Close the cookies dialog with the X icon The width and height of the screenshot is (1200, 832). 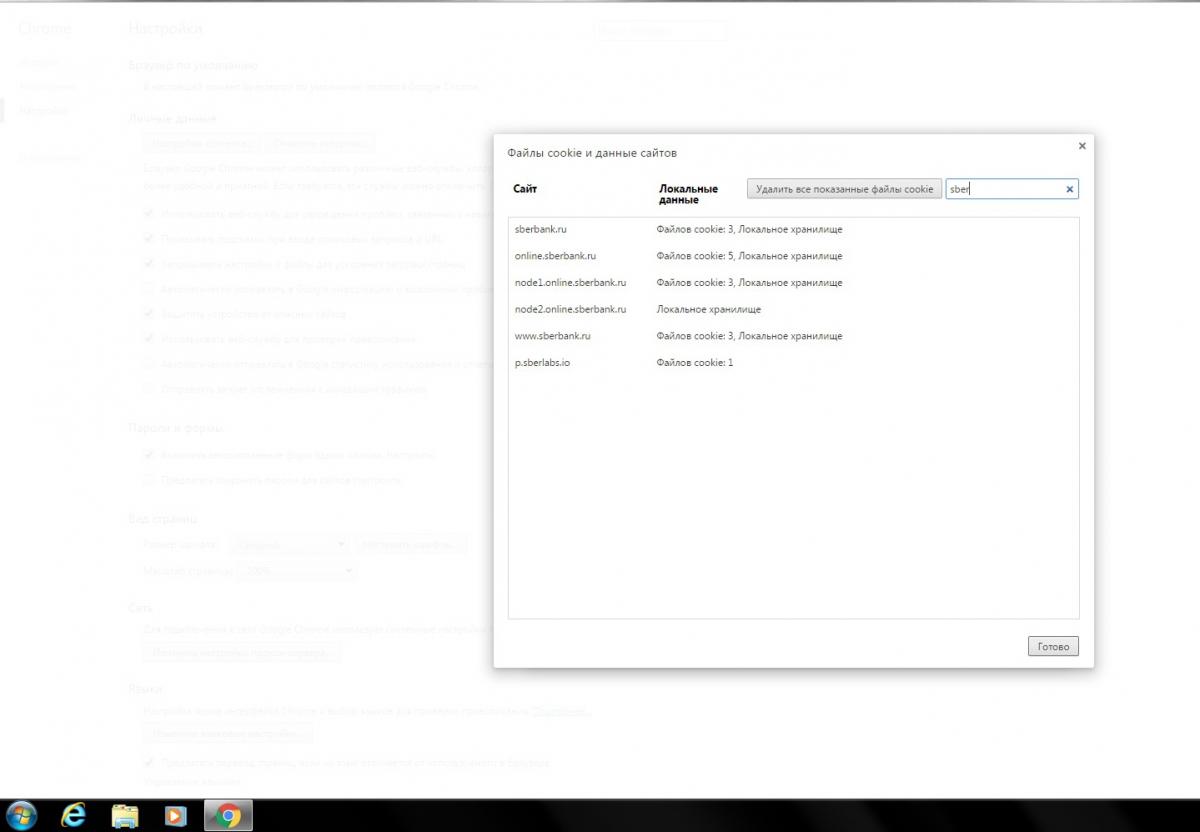(x=1082, y=146)
